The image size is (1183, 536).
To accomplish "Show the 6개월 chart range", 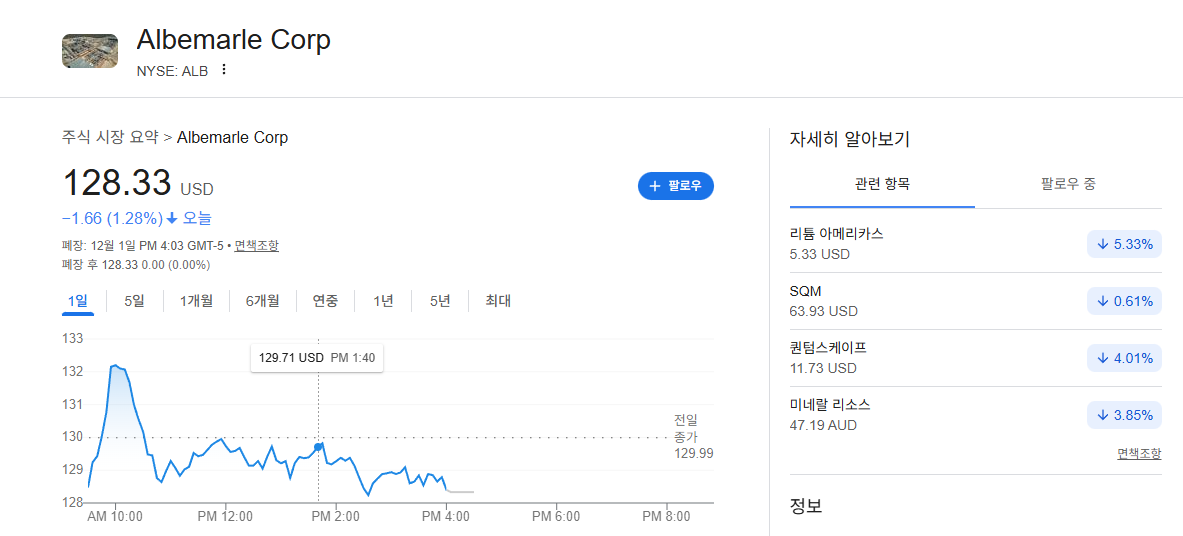I will (263, 301).
